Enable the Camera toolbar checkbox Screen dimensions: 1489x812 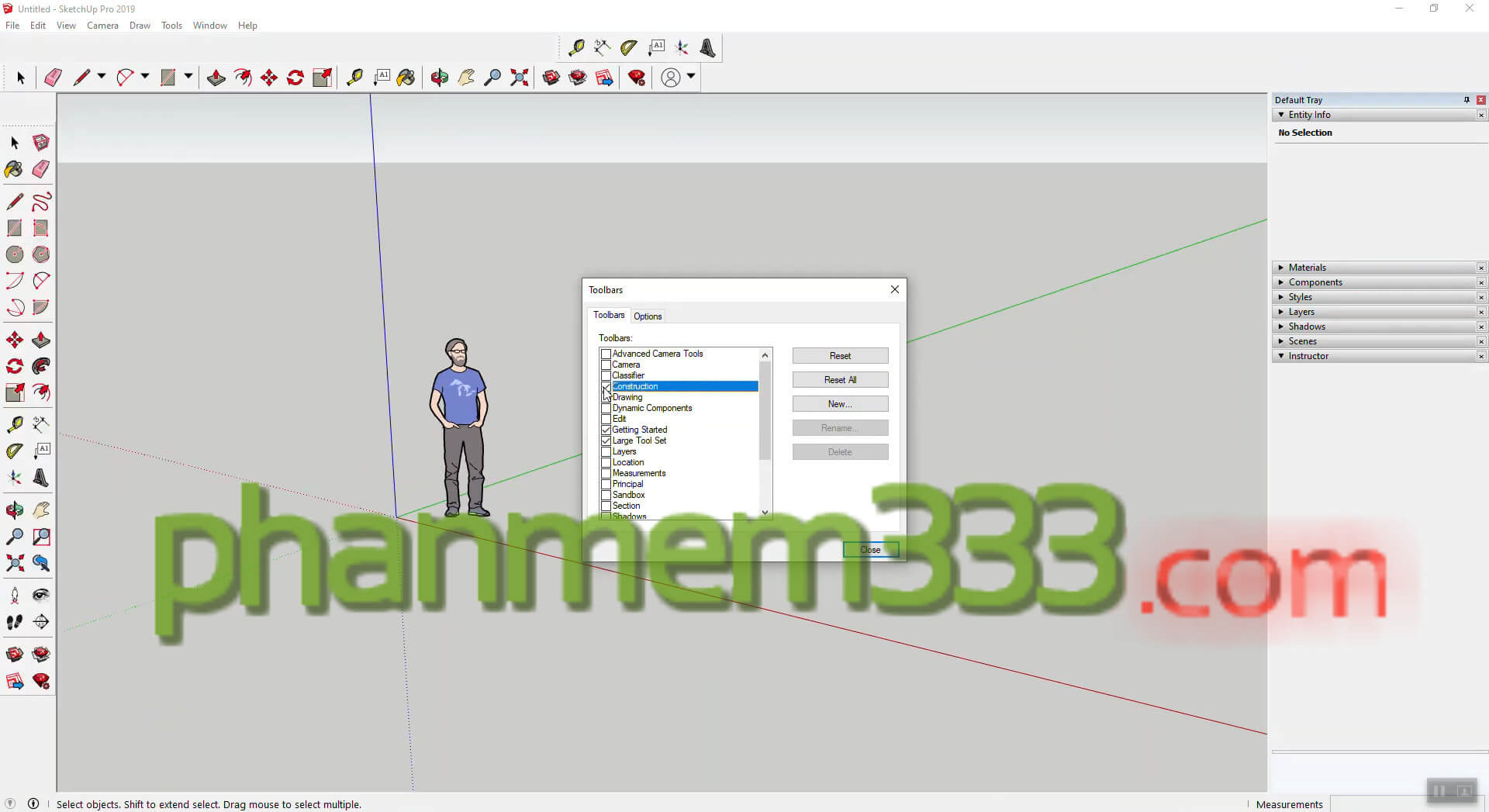[x=606, y=365]
